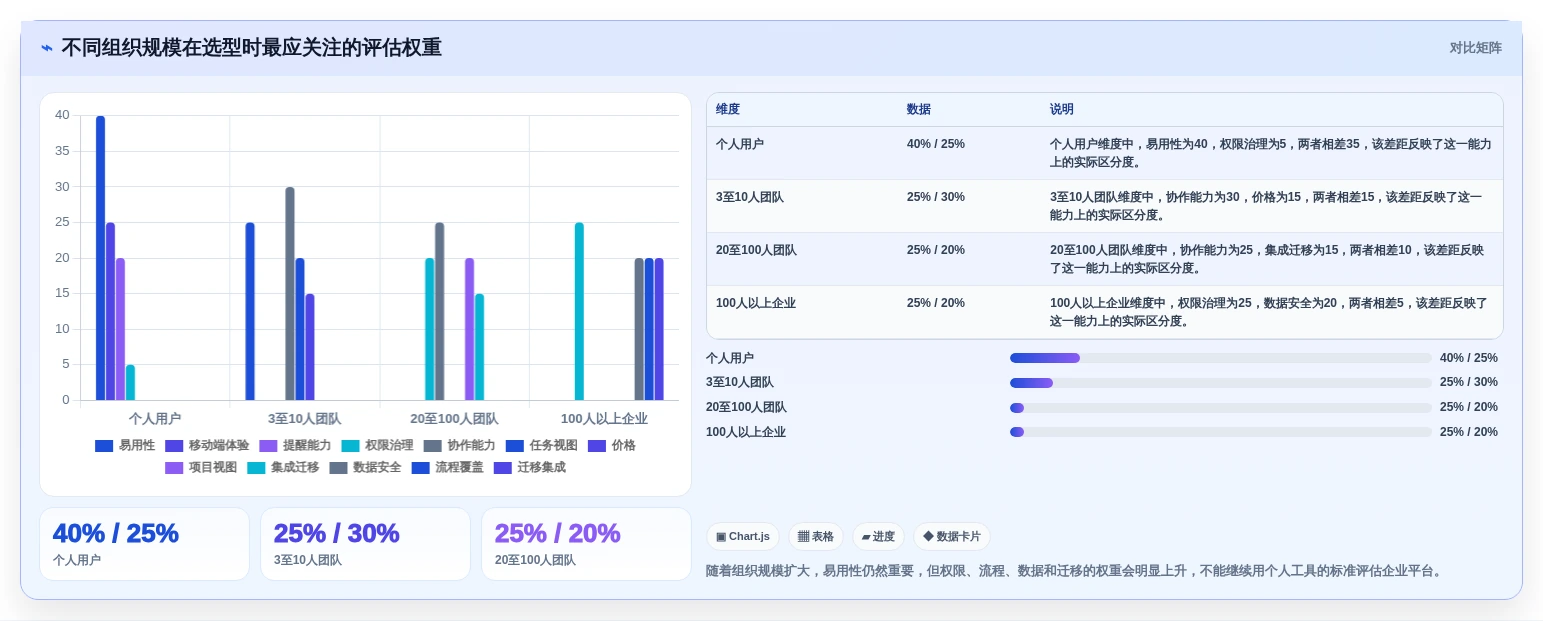Hide the 协作能力 dataset in legend
The width and height of the screenshot is (1543, 621).
tap(459, 446)
